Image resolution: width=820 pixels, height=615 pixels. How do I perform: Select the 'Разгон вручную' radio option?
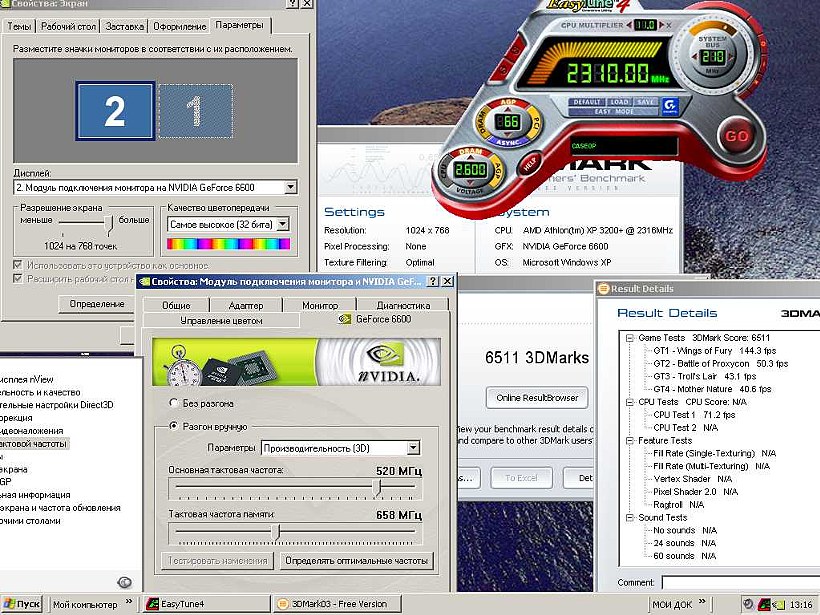pyautogui.click(x=174, y=427)
